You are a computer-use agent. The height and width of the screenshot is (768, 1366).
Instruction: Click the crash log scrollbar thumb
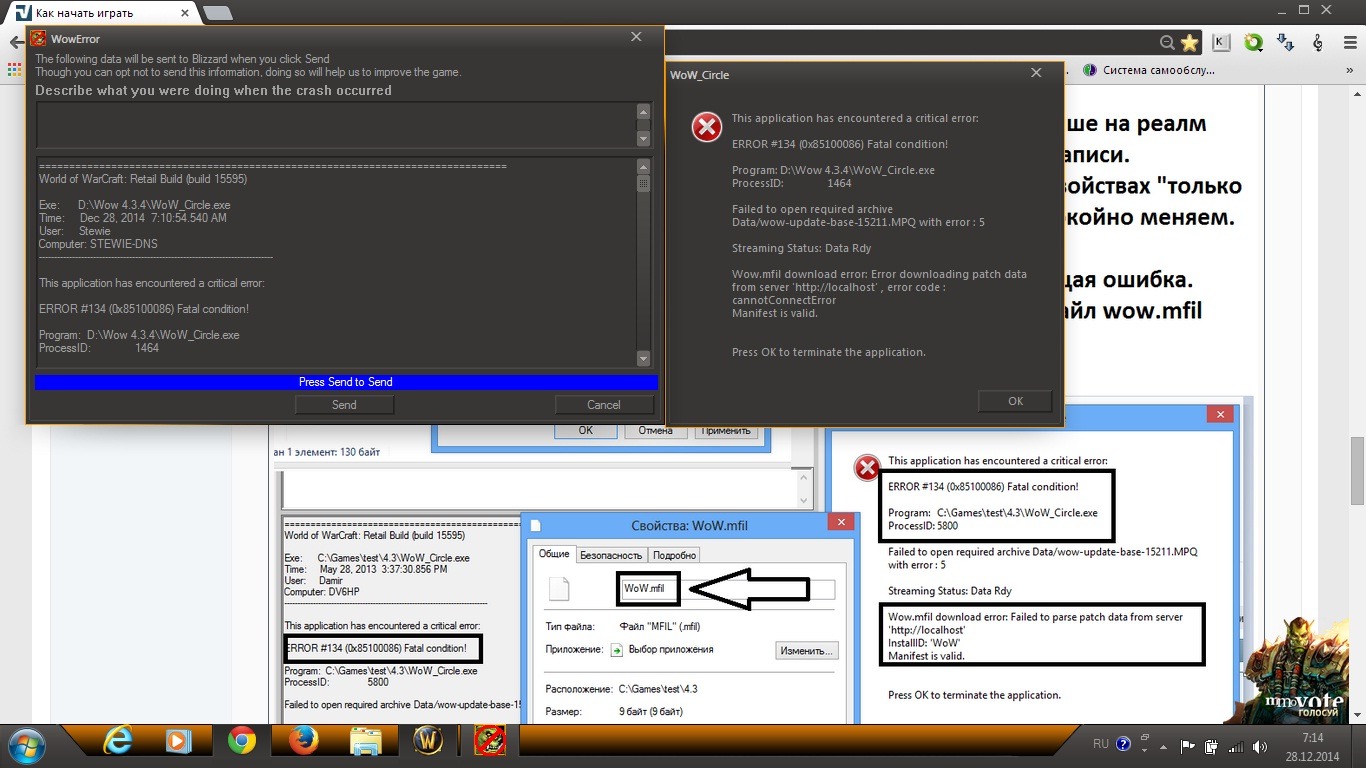coord(643,184)
